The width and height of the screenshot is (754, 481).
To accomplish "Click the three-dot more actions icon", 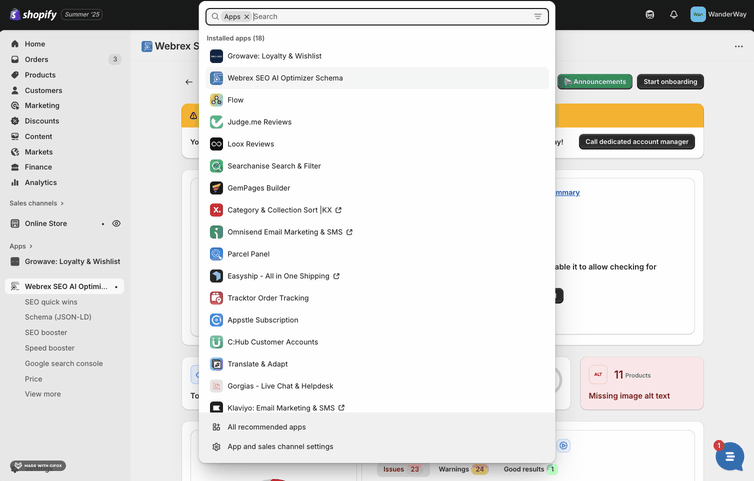I will pos(739,46).
